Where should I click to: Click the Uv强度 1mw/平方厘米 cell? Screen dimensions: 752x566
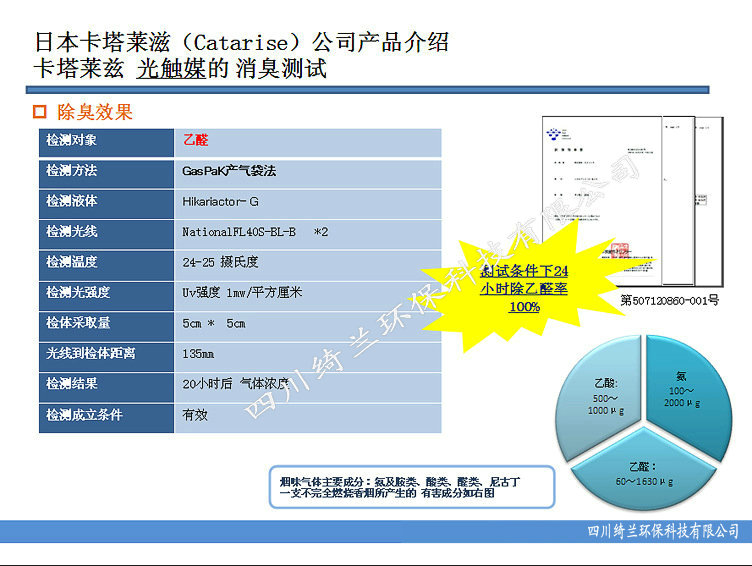pyautogui.click(x=307, y=293)
